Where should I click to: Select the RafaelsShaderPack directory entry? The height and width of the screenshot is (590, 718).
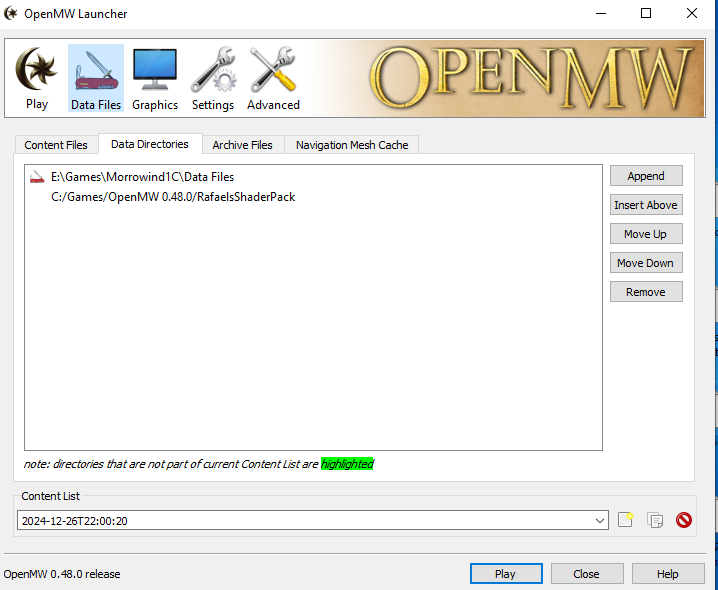click(x=313, y=197)
